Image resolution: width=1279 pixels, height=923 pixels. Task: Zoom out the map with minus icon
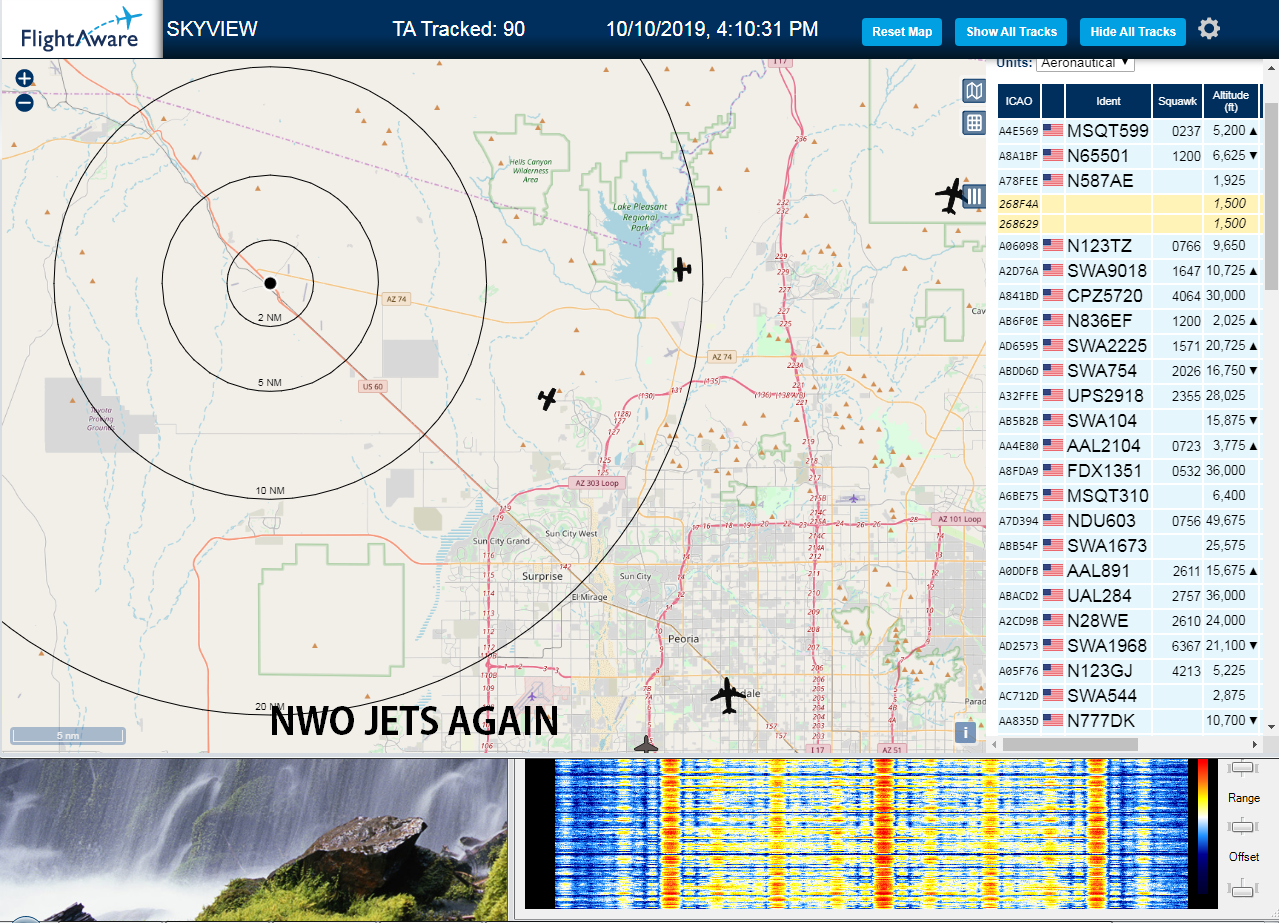(25, 102)
